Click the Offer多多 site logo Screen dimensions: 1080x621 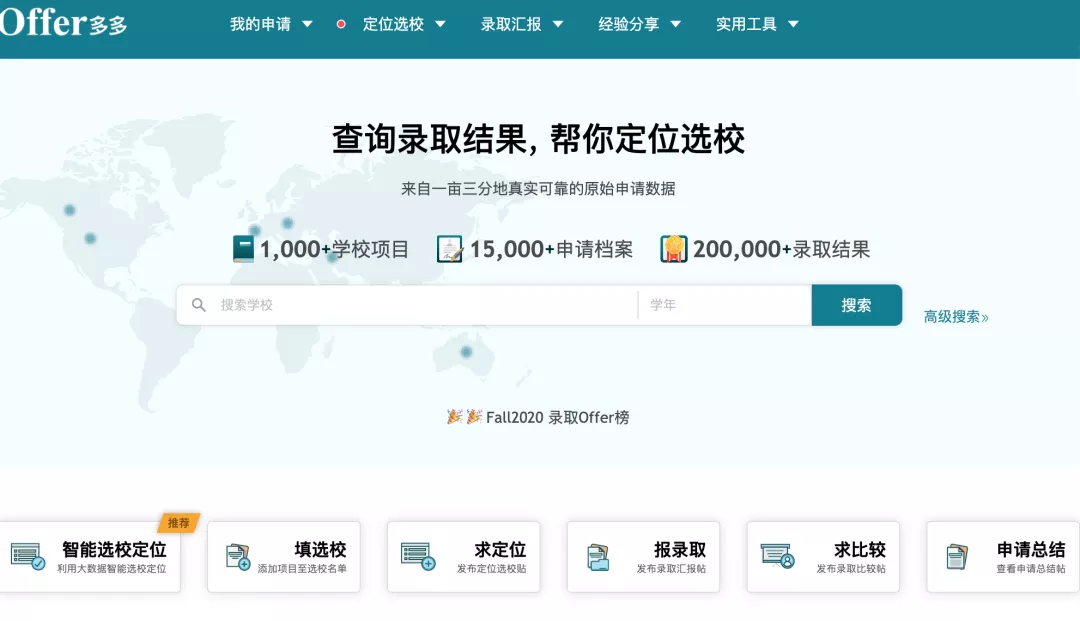[62, 24]
